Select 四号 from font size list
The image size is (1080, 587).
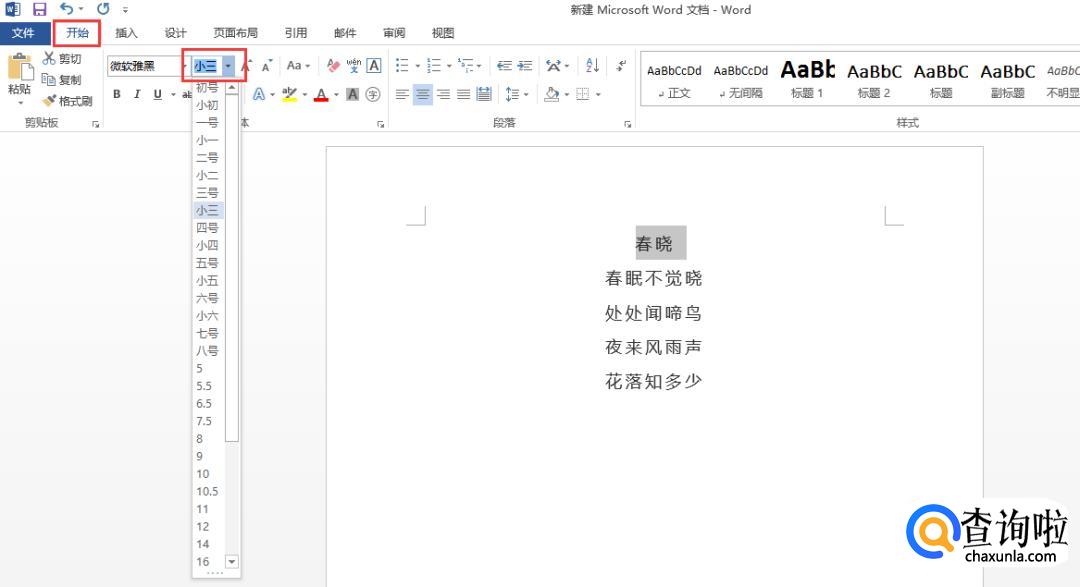[x=207, y=228]
